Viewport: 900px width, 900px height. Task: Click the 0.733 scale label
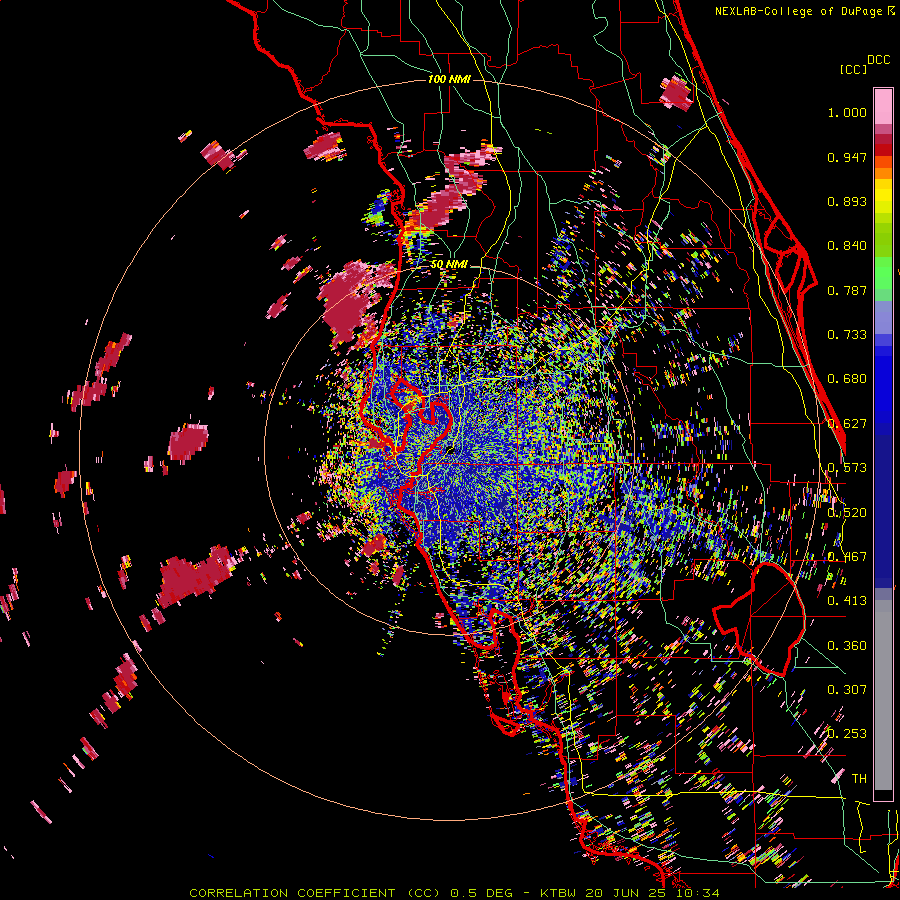847,335
